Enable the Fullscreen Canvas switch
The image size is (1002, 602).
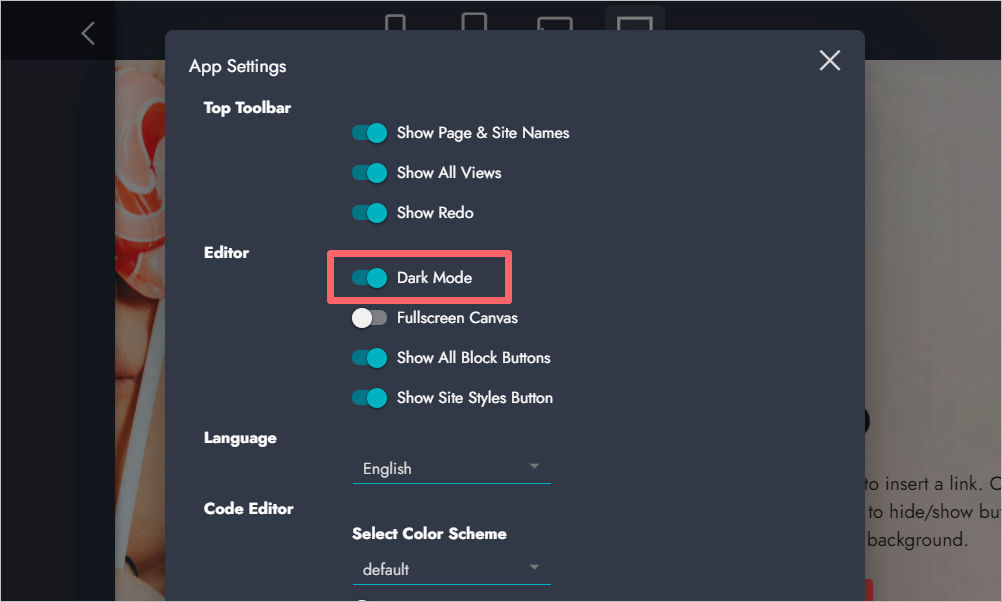click(369, 318)
